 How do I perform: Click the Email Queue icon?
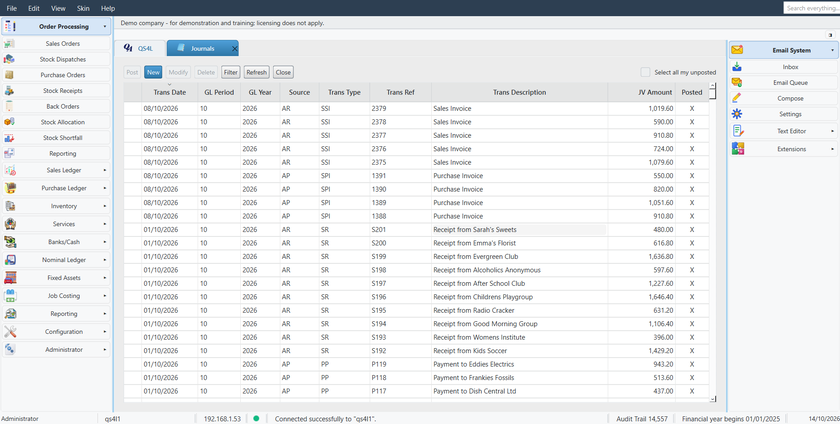[737, 83]
